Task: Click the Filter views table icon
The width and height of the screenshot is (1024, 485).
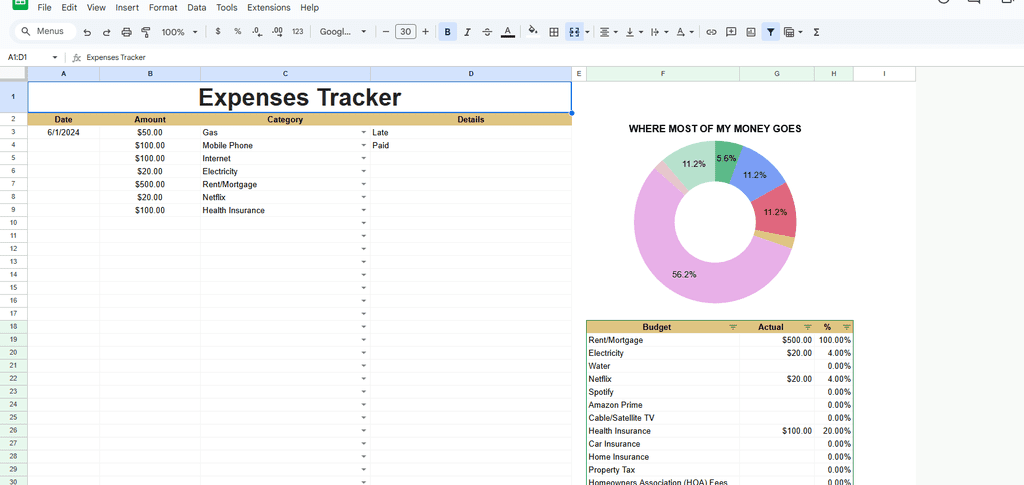Action: (x=790, y=31)
